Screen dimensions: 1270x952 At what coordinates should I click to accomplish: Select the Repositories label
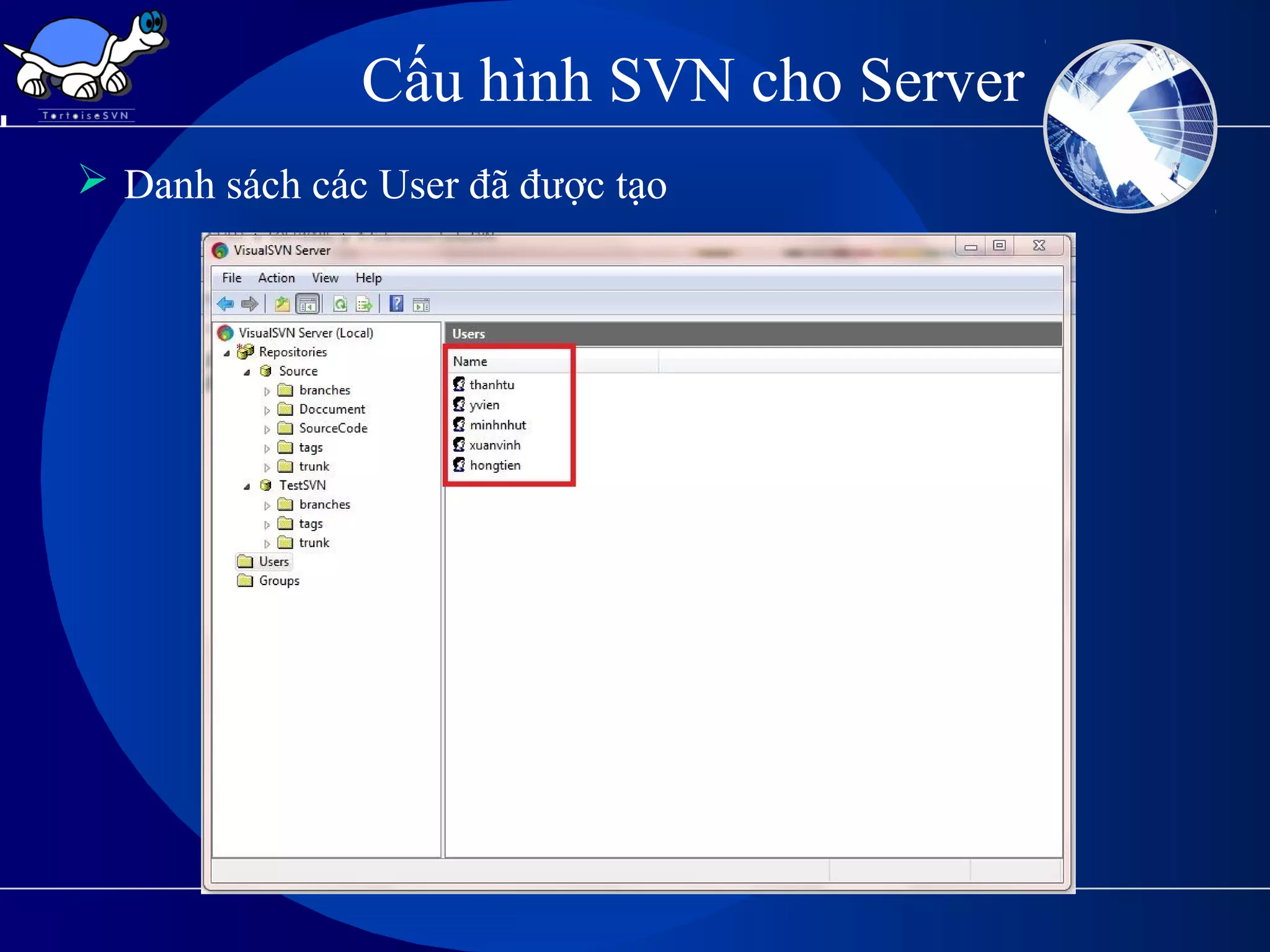[293, 352]
